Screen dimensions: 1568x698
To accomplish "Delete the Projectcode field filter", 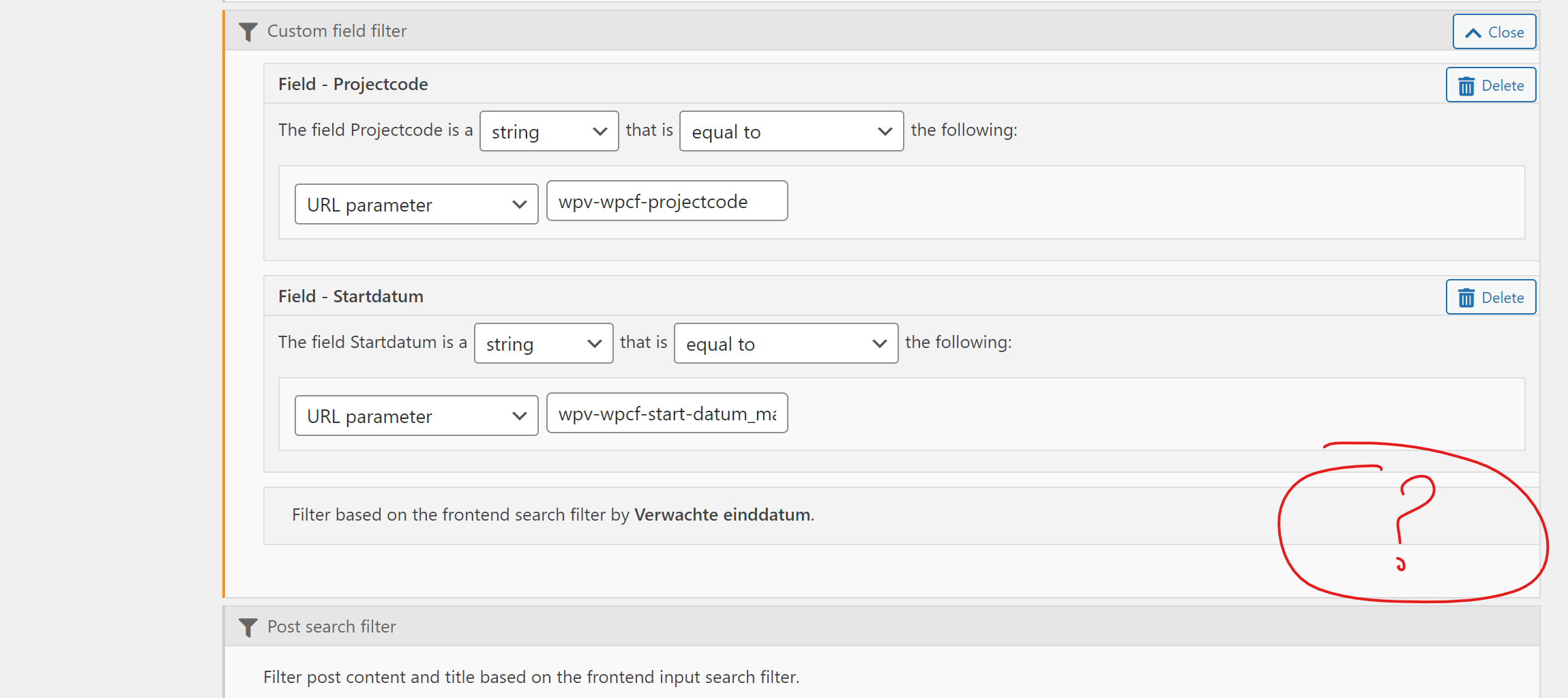I will 1491,85.
